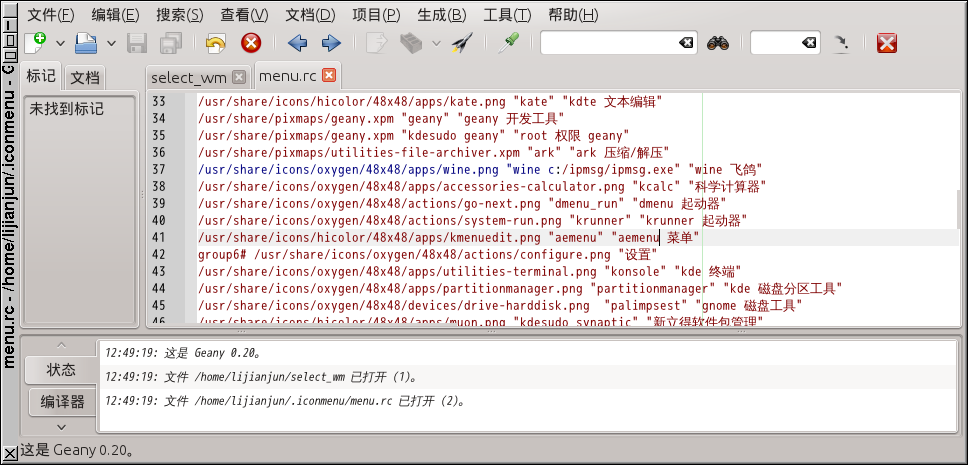Close the menu.rc tab

329,75
